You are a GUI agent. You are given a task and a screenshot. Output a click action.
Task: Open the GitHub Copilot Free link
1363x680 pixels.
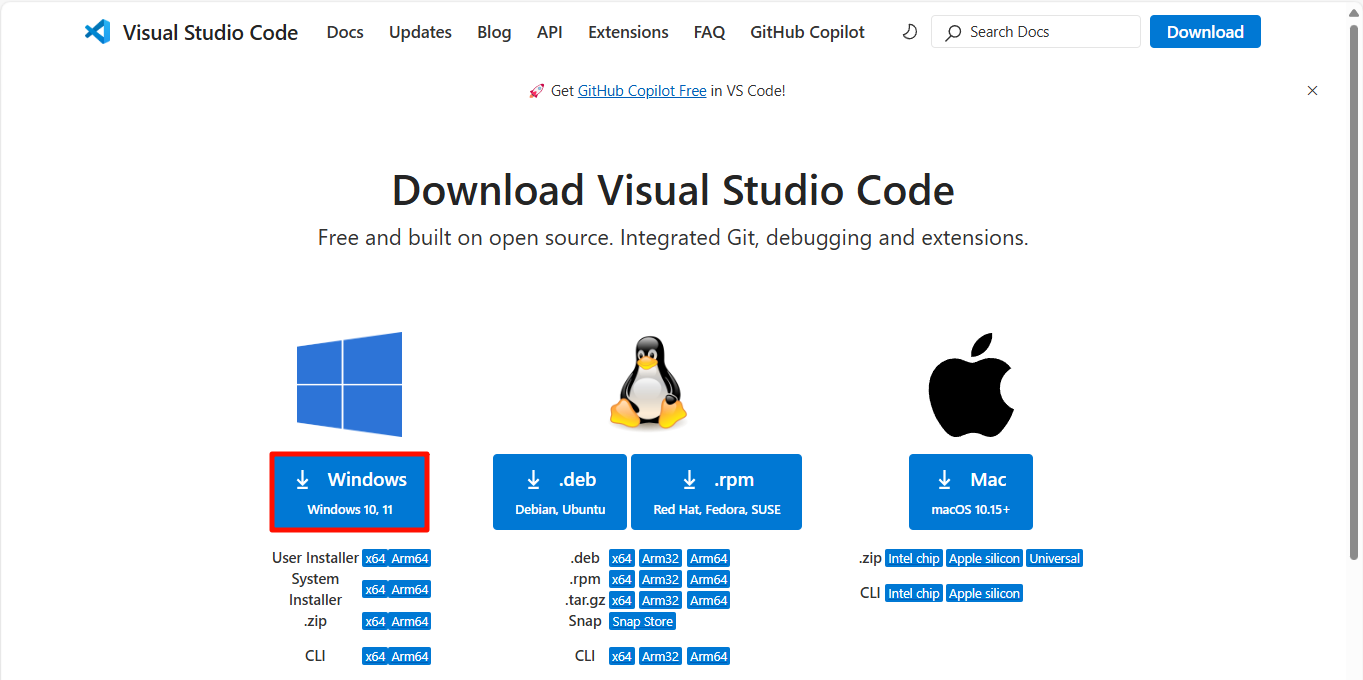[641, 90]
